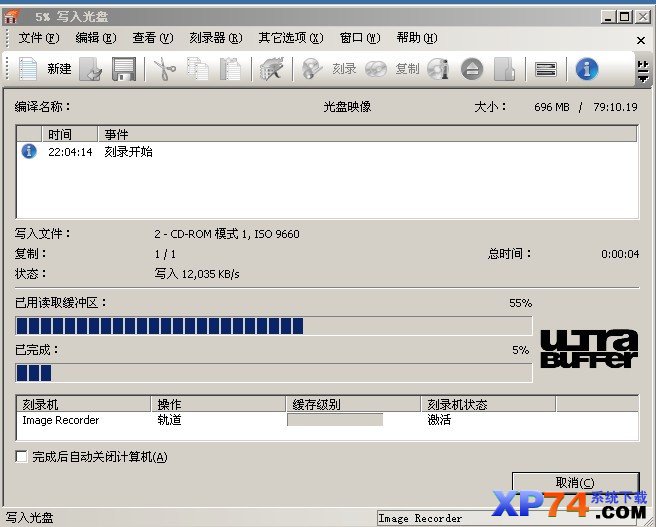Click 写入光盘 status bar text
This screenshot has width=656, height=527.
pyautogui.click(x=29, y=518)
